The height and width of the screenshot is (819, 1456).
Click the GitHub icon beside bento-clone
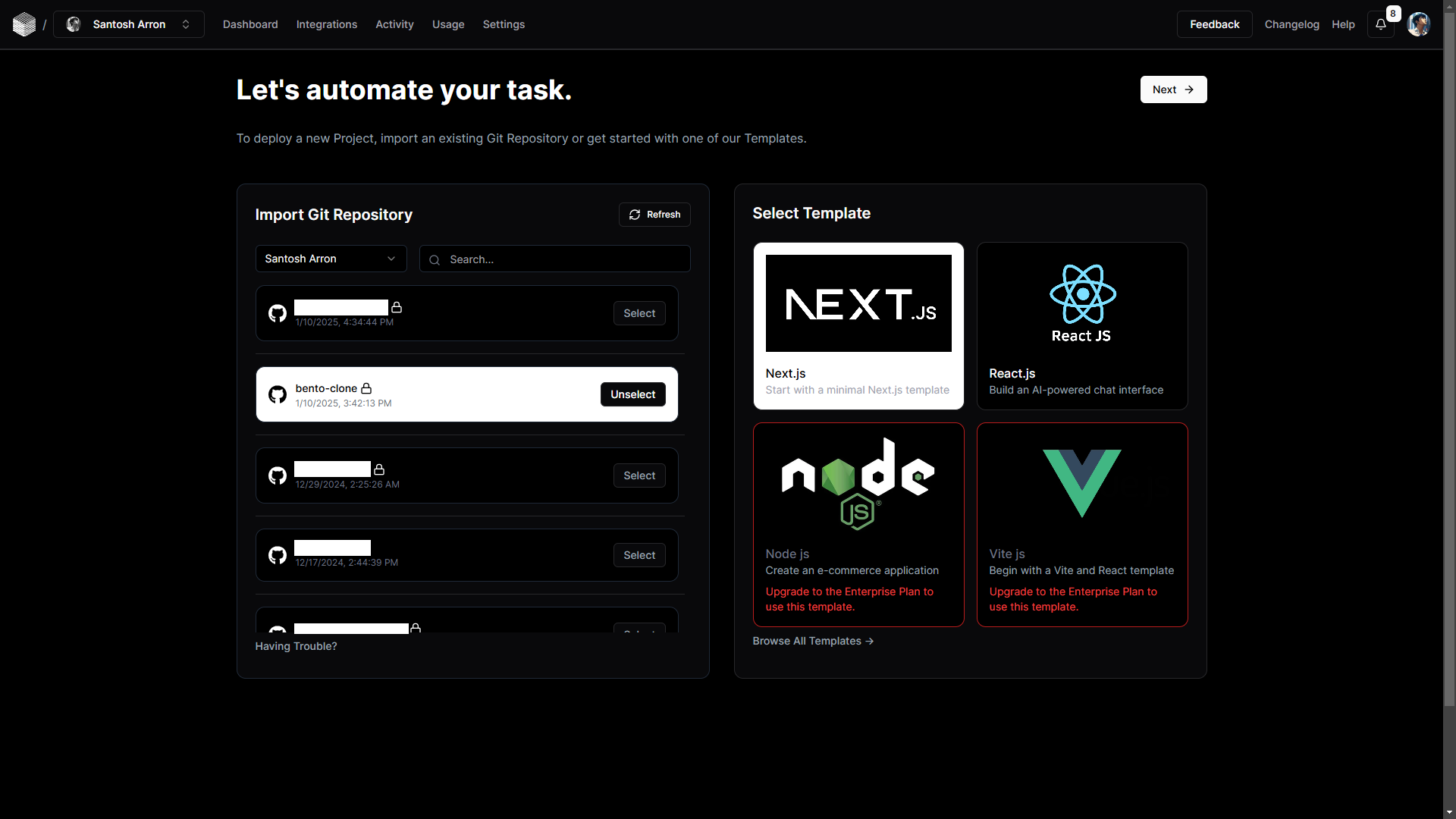coord(278,394)
